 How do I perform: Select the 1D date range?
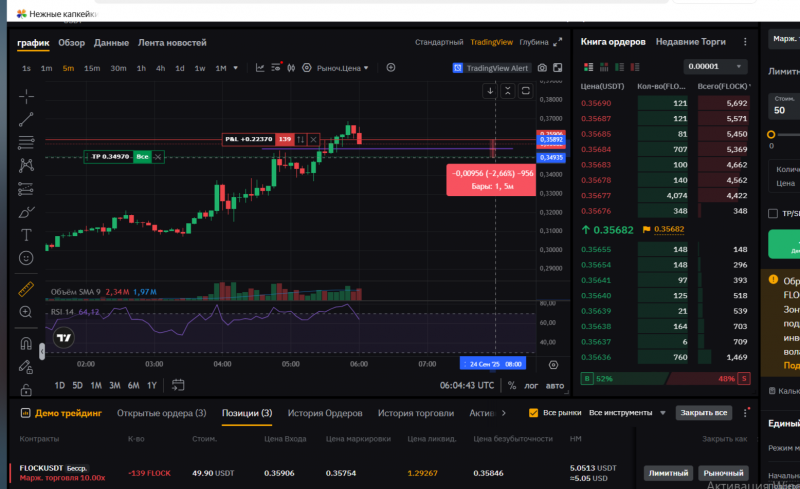coord(60,385)
